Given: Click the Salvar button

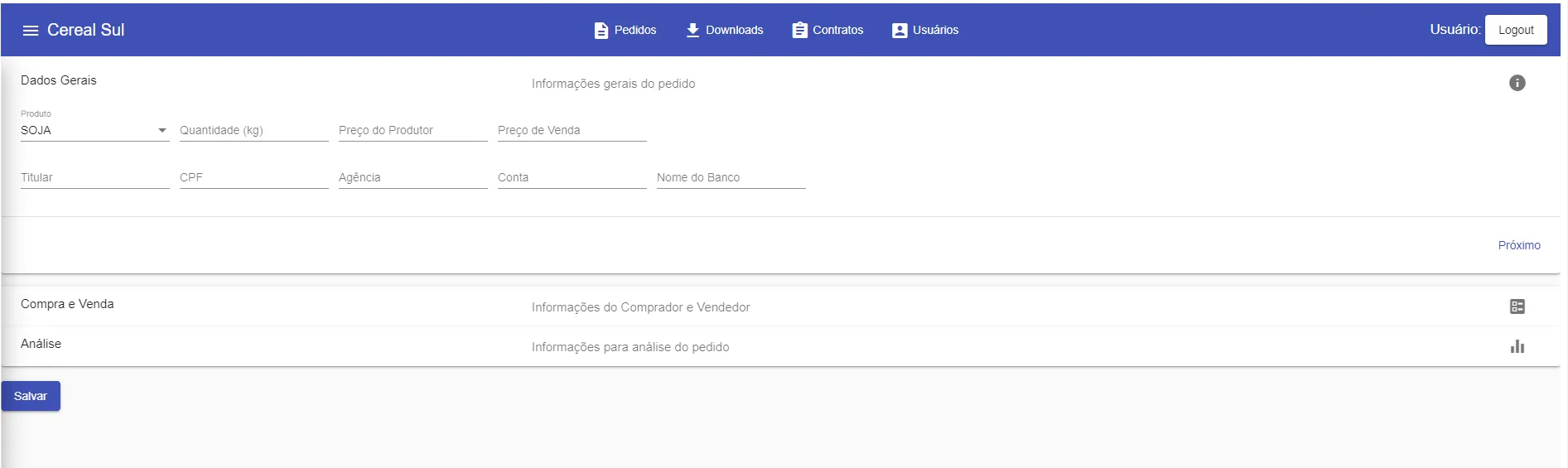Looking at the screenshot, I should (x=31, y=396).
